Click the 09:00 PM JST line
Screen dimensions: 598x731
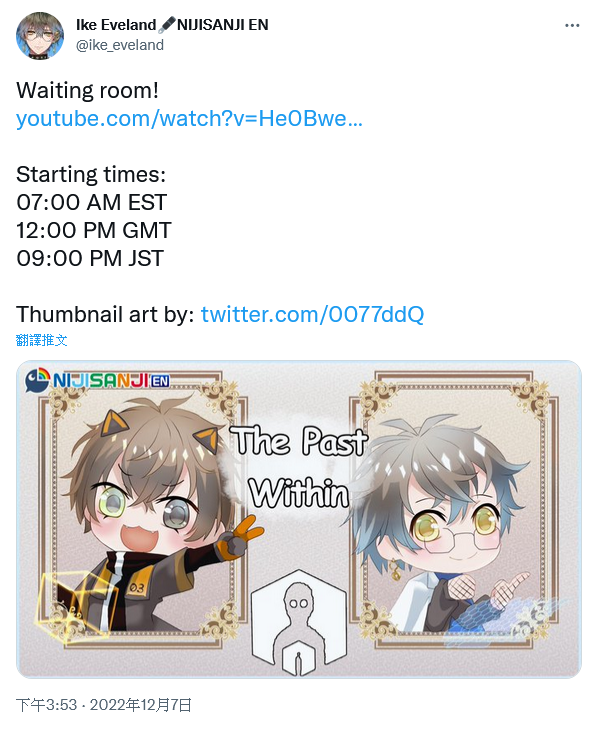coord(90,258)
